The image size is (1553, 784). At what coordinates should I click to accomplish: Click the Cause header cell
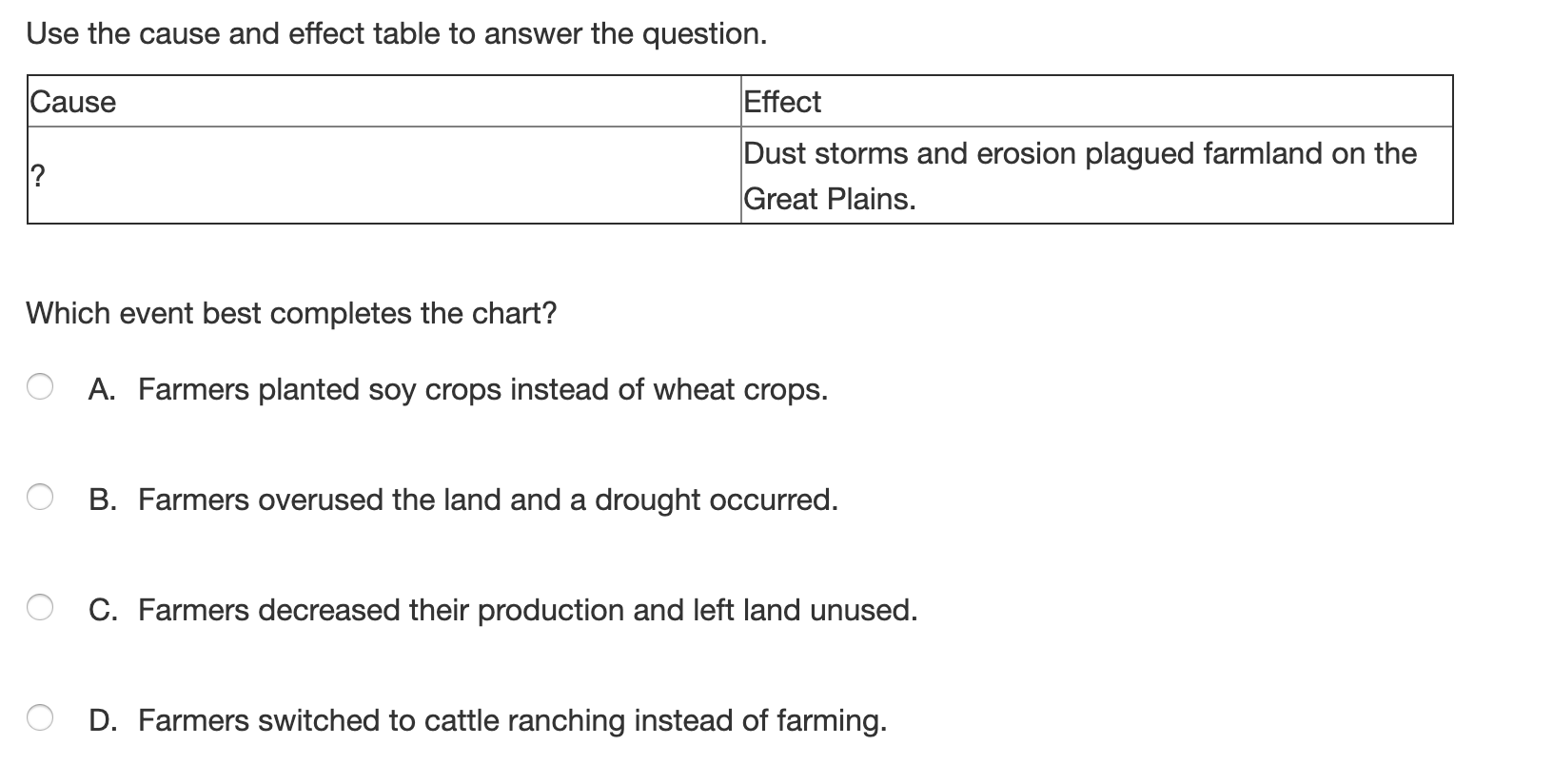coord(384,101)
